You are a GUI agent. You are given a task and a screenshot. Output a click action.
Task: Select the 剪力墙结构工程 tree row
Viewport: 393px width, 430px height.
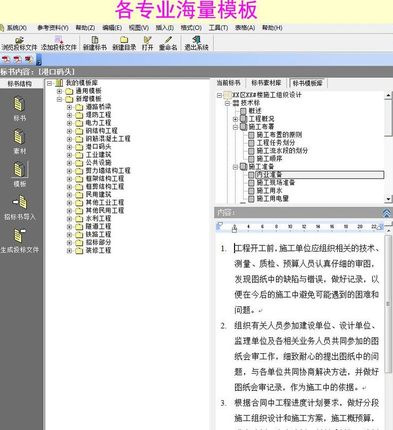(x=108, y=171)
